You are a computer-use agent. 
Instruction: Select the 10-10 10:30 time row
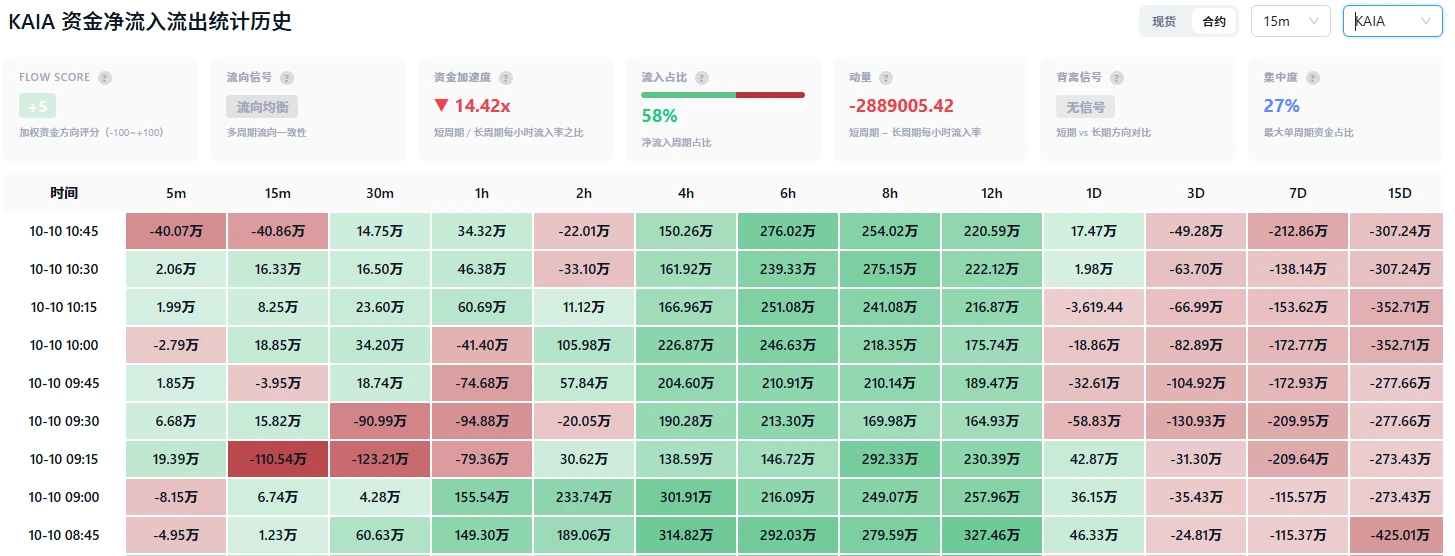coord(64,269)
